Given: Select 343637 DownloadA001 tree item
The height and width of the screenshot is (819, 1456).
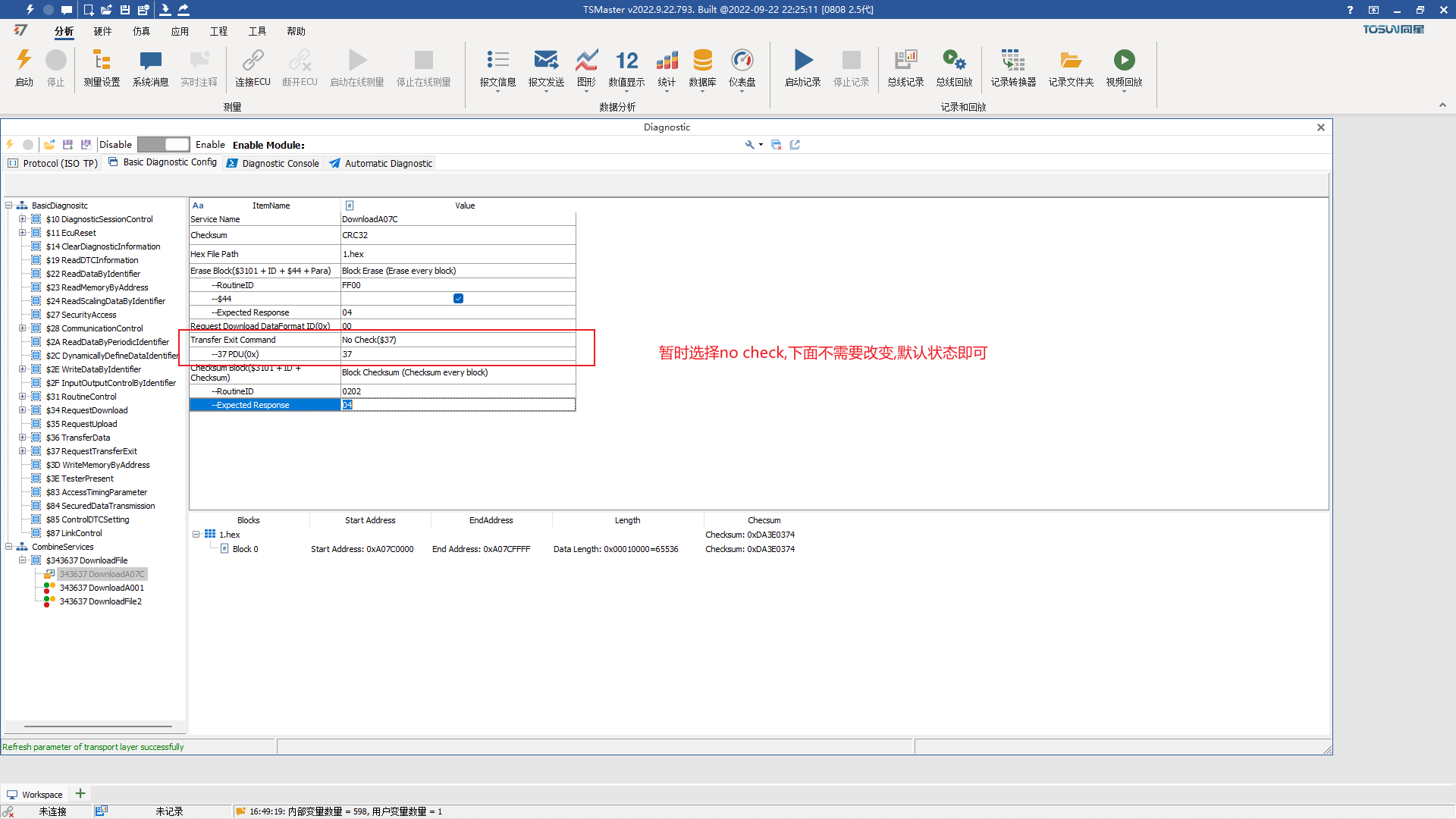Looking at the screenshot, I should [x=101, y=588].
